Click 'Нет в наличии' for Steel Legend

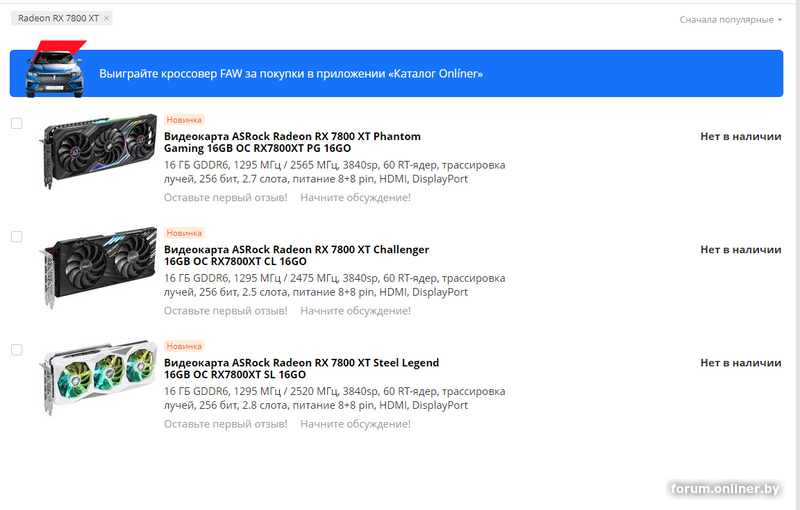(741, 363)
